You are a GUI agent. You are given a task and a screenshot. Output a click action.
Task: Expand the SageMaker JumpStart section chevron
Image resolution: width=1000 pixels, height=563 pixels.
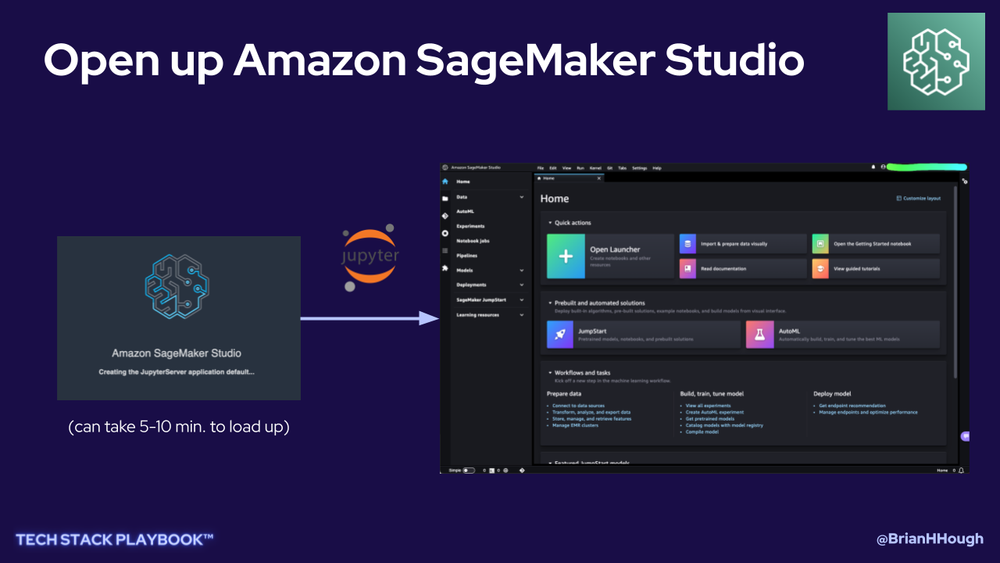522,300
